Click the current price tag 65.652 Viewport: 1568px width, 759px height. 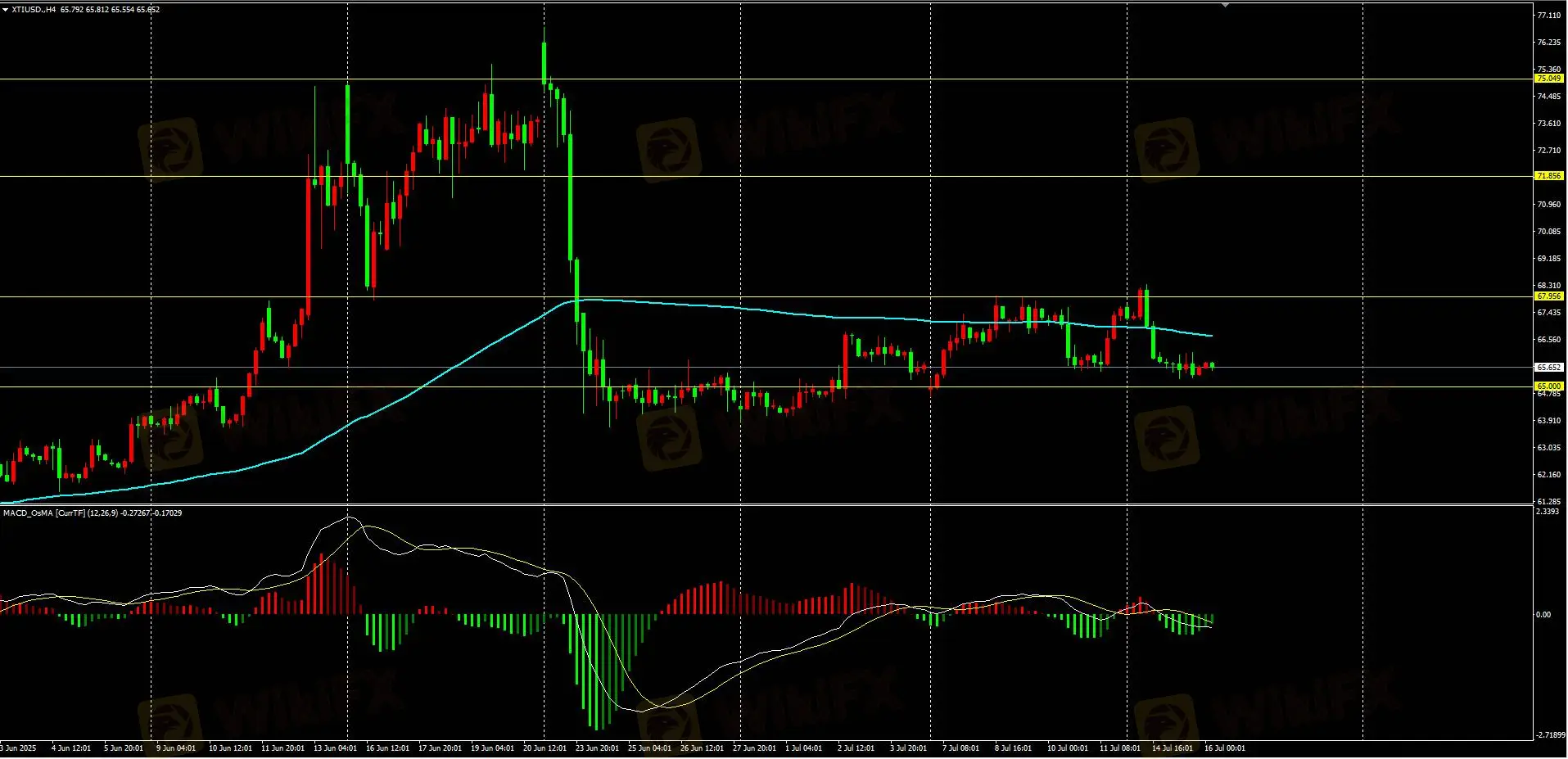(x=1548, y=368)
